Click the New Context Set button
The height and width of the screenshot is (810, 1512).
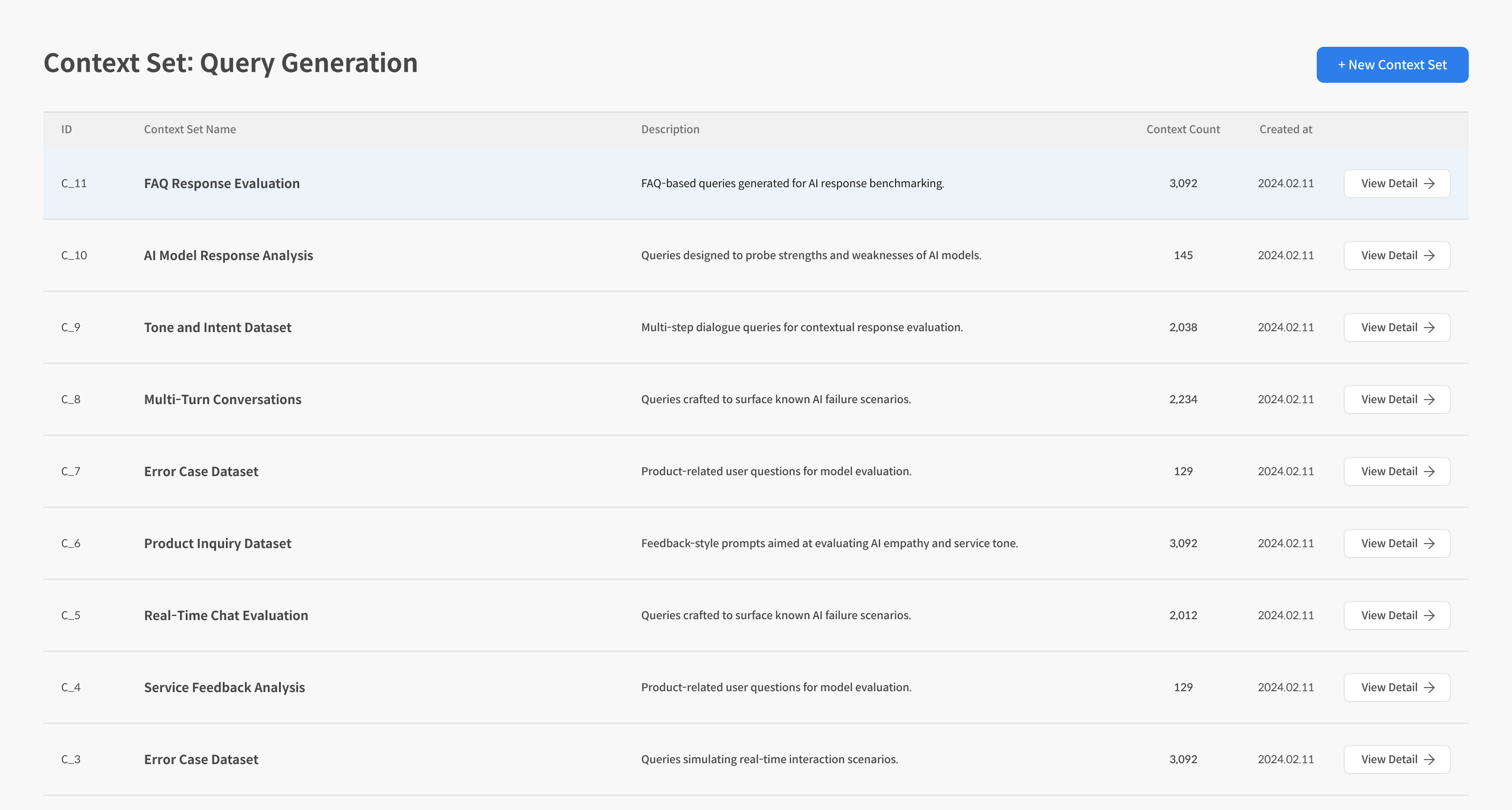pos(1392,64)
